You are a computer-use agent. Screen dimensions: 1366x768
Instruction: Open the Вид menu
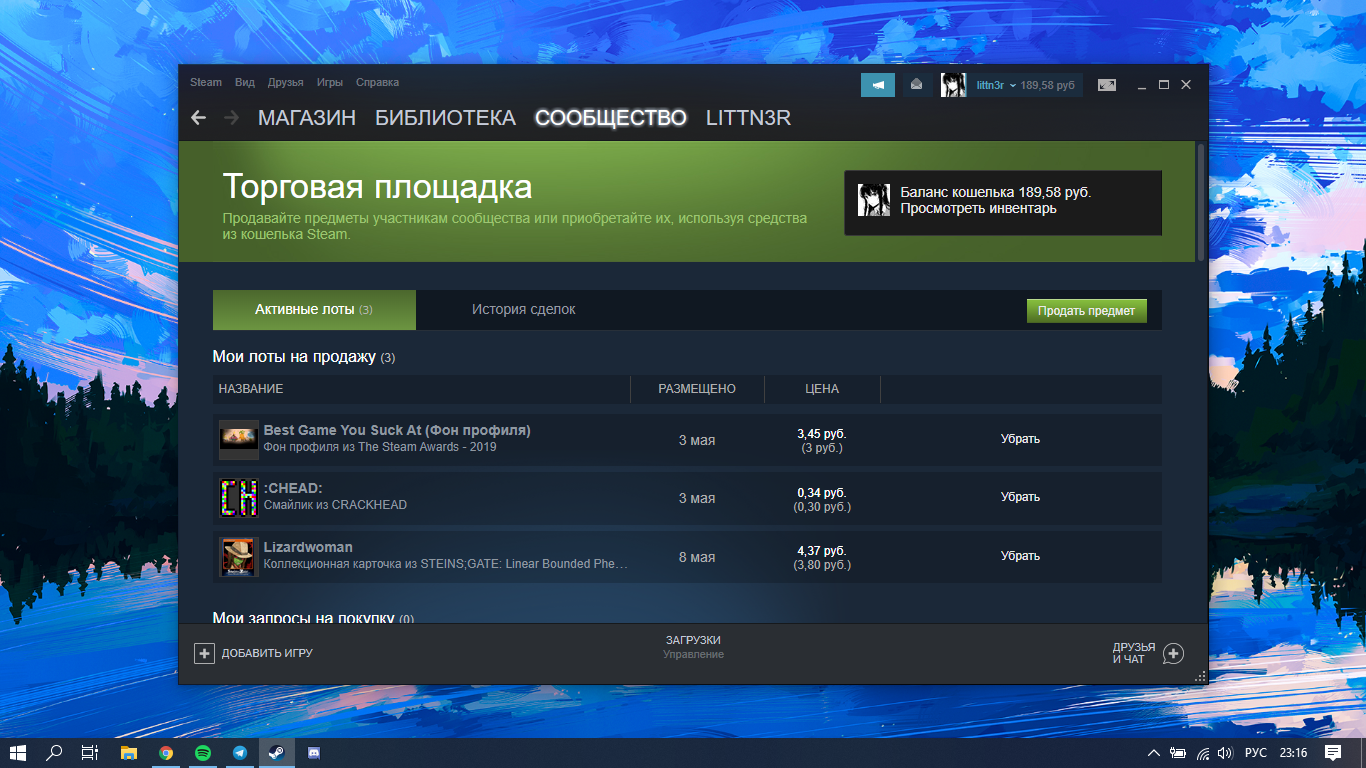click(245, 82)
